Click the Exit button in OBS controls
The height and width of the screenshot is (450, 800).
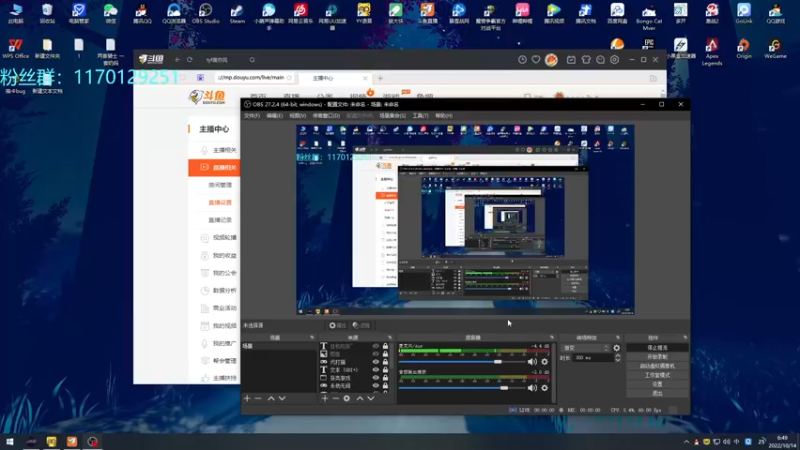tap(657, 393)
